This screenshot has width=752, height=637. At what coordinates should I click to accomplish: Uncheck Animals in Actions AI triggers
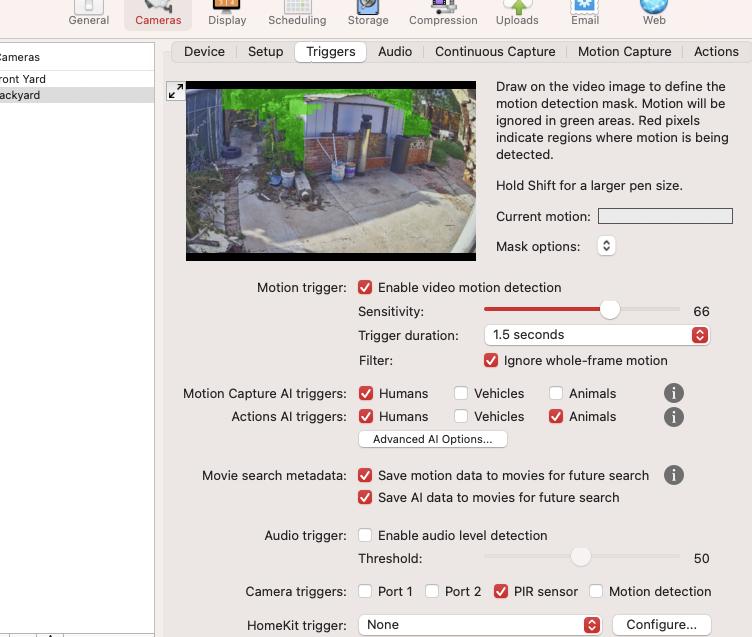(x=556, y=416)
